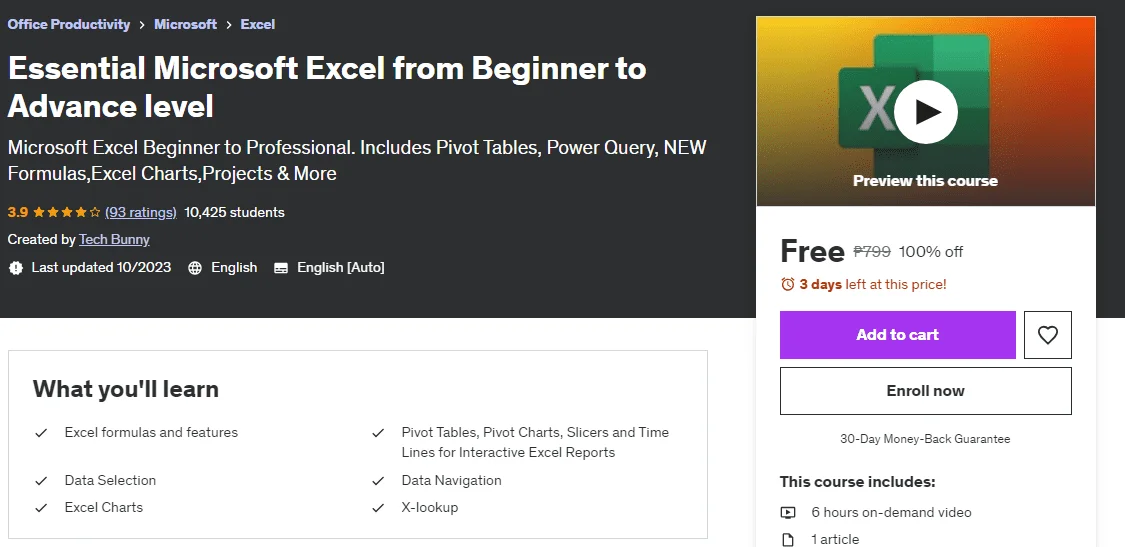
Task: Open the Microsoft breadcrumb link
Action: 185,24
